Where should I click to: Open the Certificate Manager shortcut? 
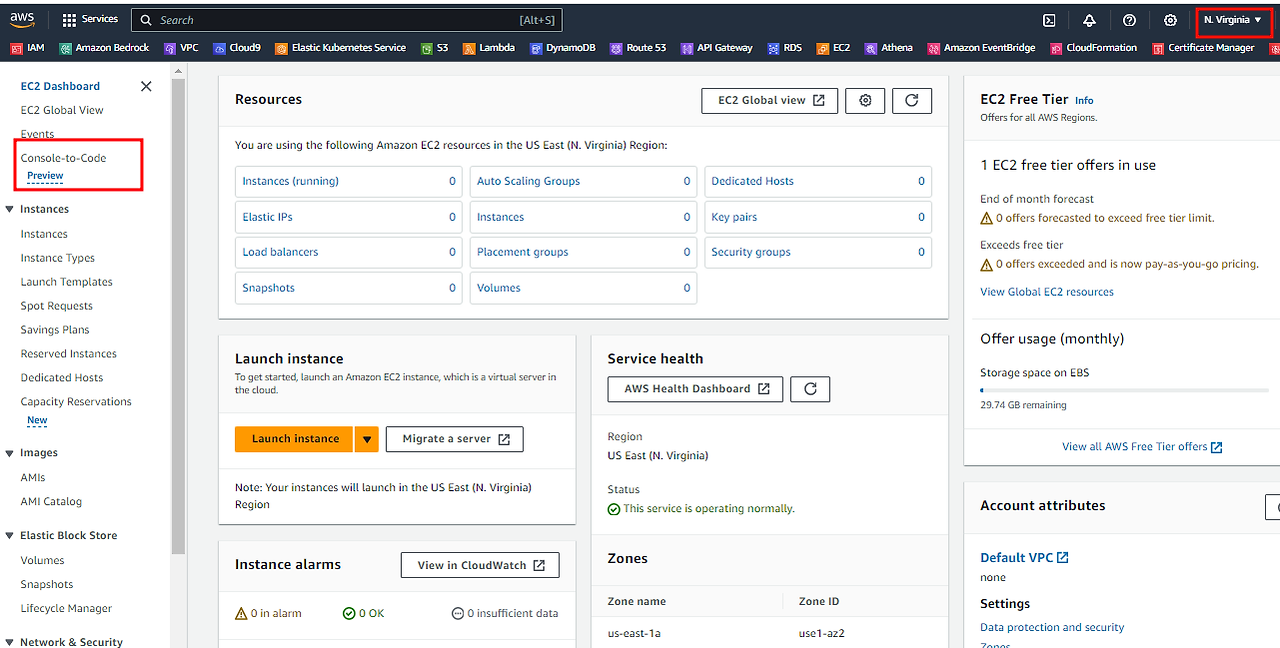[x=1203, y=48]
